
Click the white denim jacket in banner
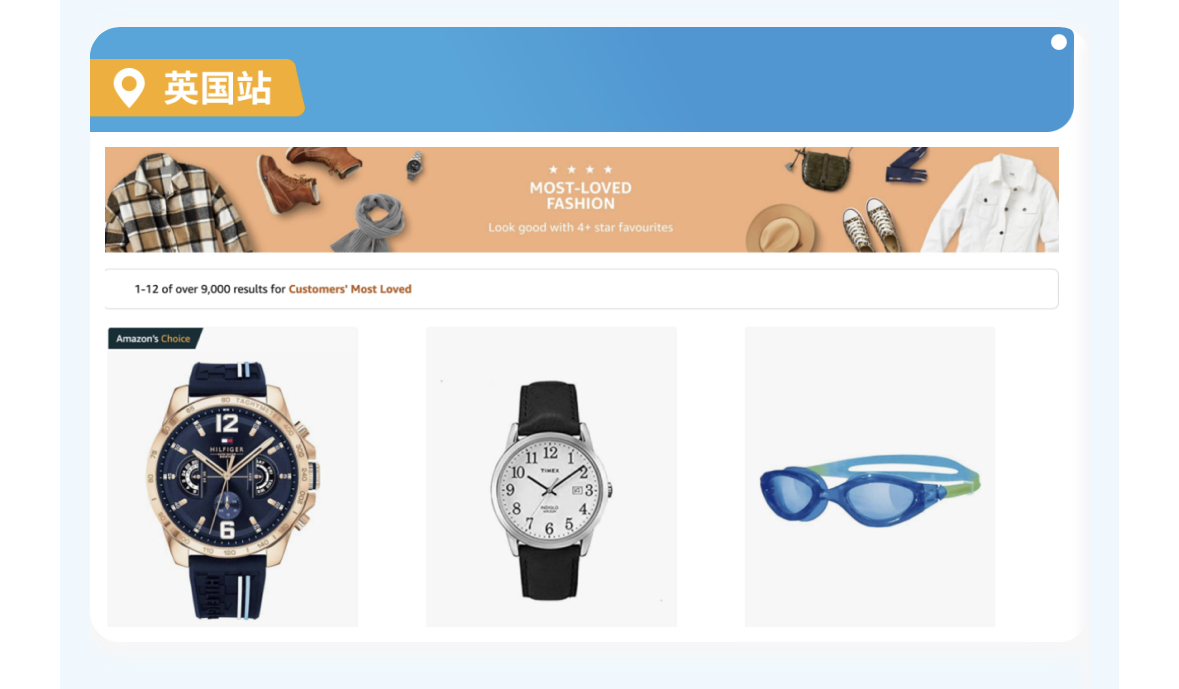993,204
